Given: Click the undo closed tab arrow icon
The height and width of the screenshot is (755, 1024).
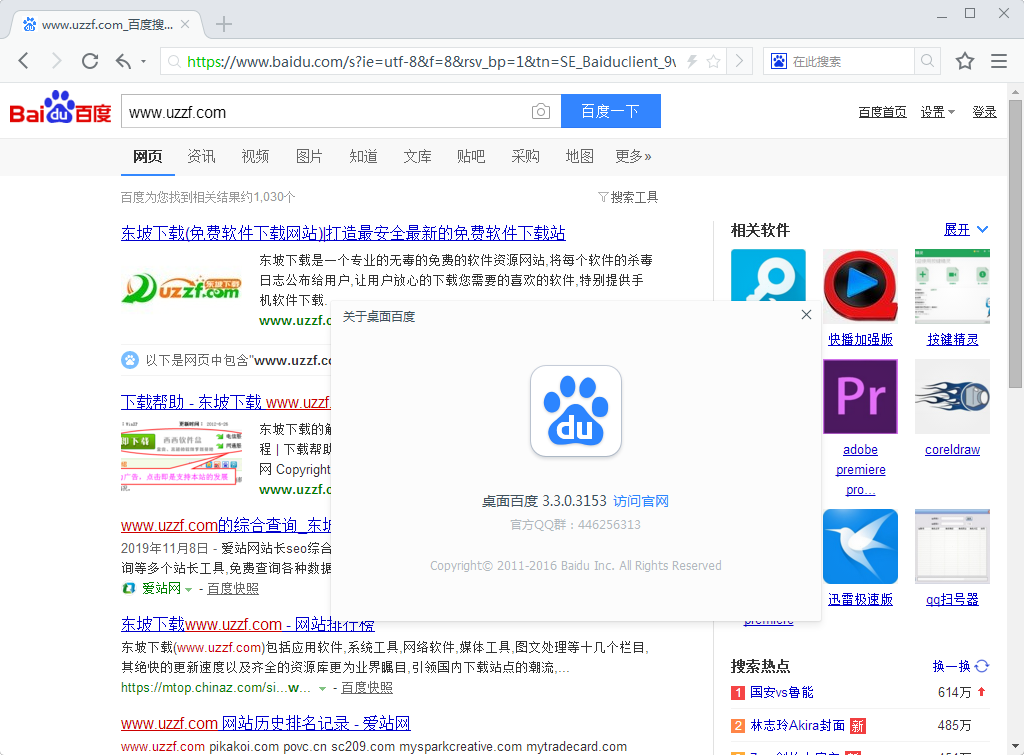Looking at the screenshot, I should pos(123,61).
